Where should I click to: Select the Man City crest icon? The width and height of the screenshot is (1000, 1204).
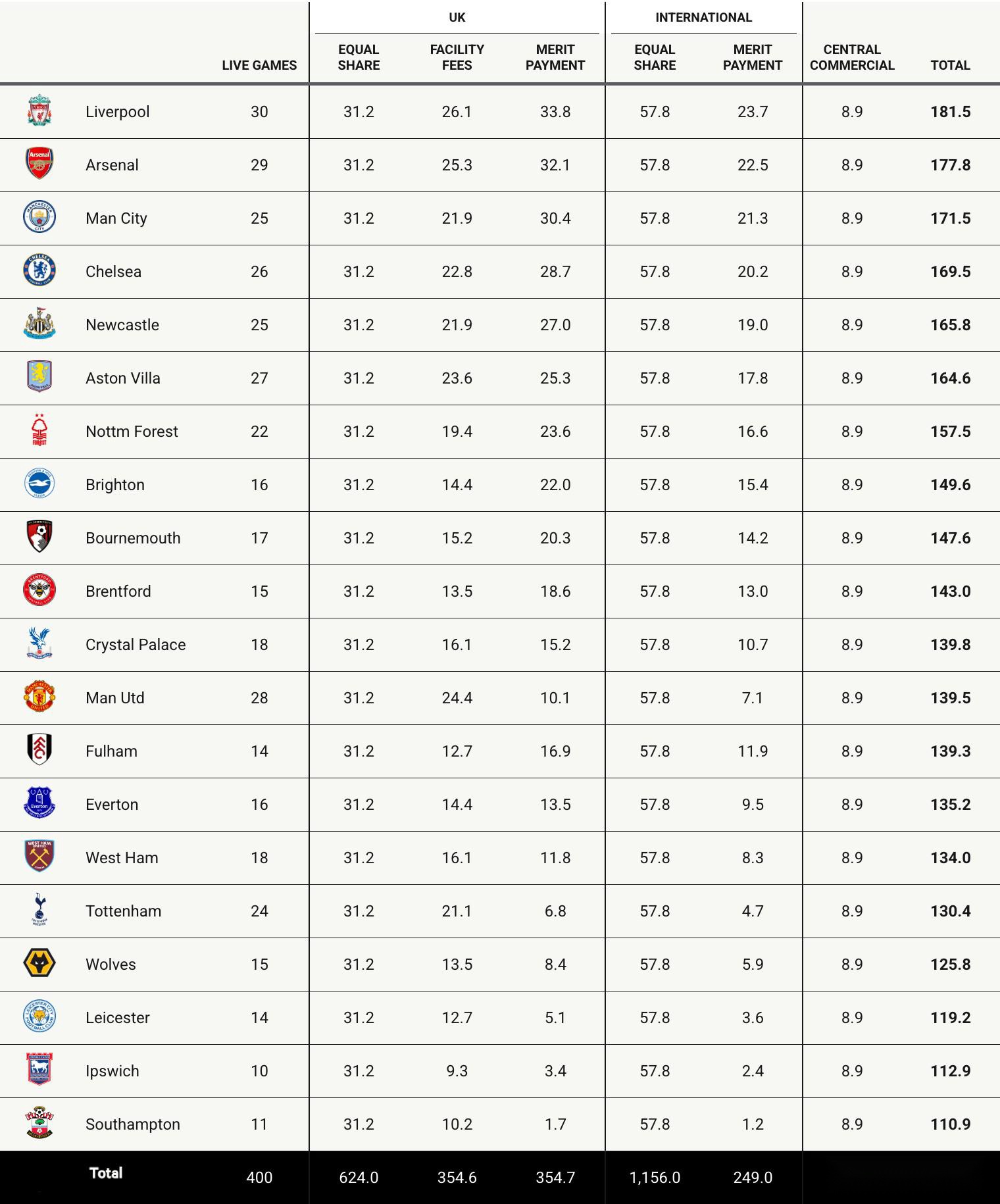(39, 217)
